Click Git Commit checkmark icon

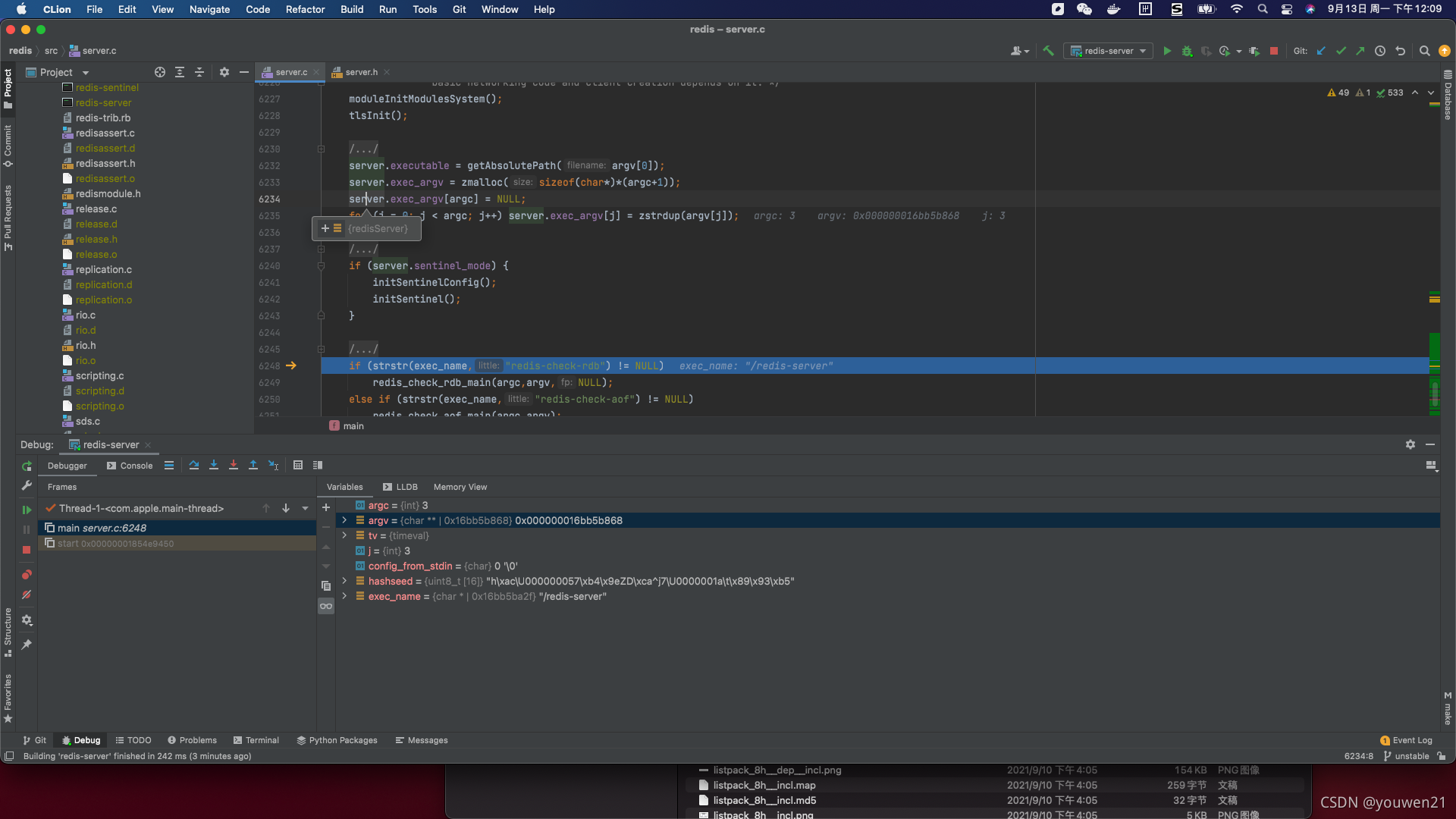click(x=1341, y=51)
